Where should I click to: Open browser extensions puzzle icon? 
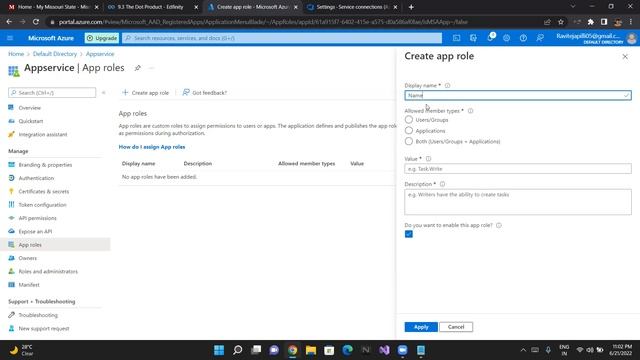click(590, 22)
